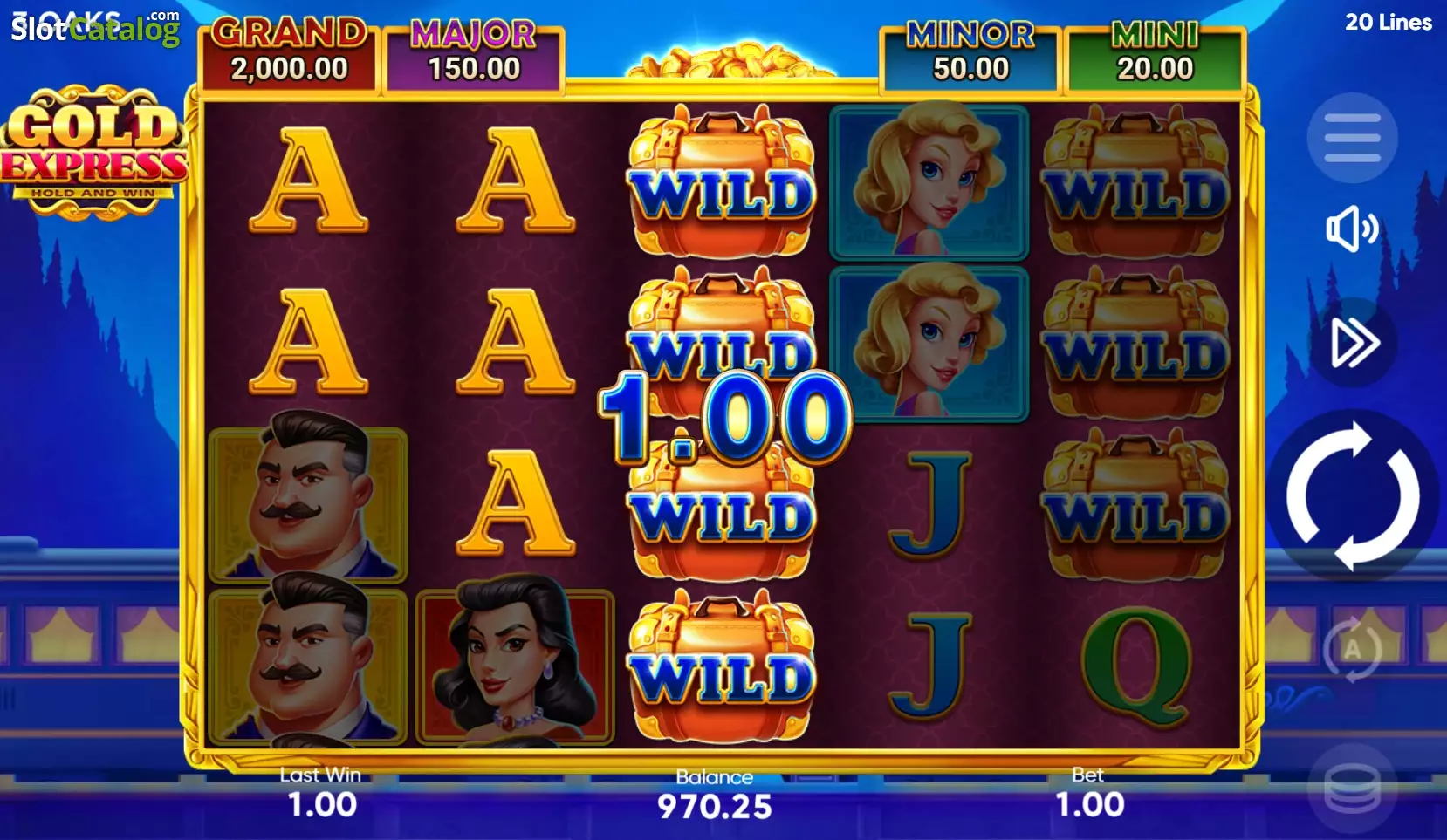Click the Mini 20.00 jackpot box
The width and height of the screenshot is (1447, 840).
[x=1155, y=56]
